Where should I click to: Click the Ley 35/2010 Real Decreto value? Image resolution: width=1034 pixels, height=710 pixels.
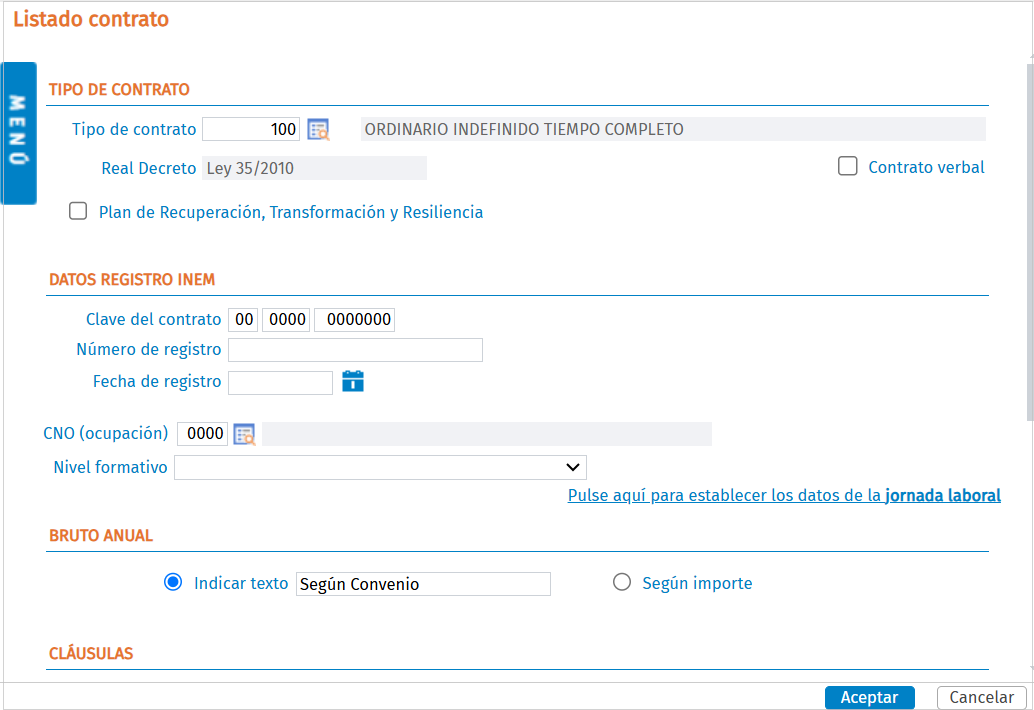point(315,168)
